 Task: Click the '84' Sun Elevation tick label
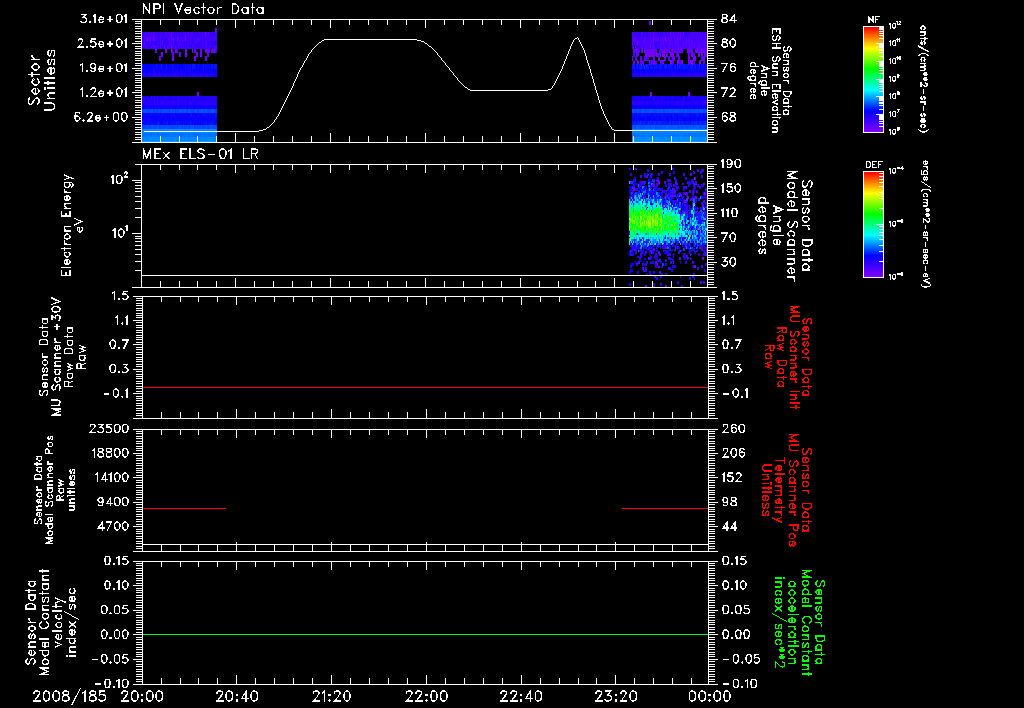point(729,19)
